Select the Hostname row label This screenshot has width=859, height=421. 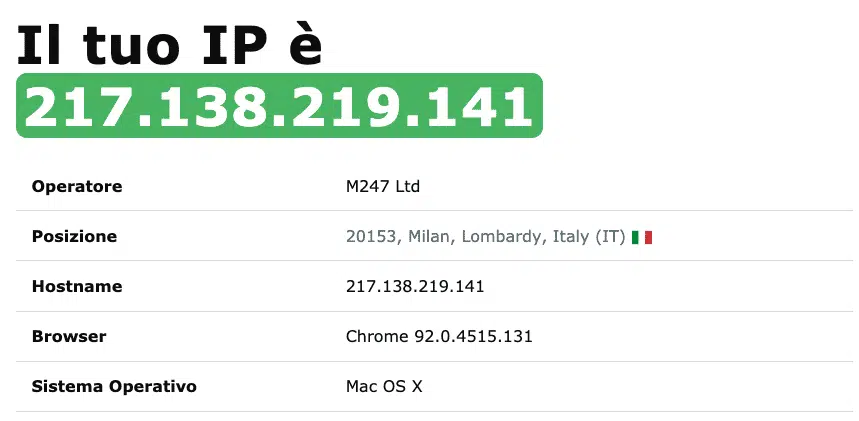point(77,286)
